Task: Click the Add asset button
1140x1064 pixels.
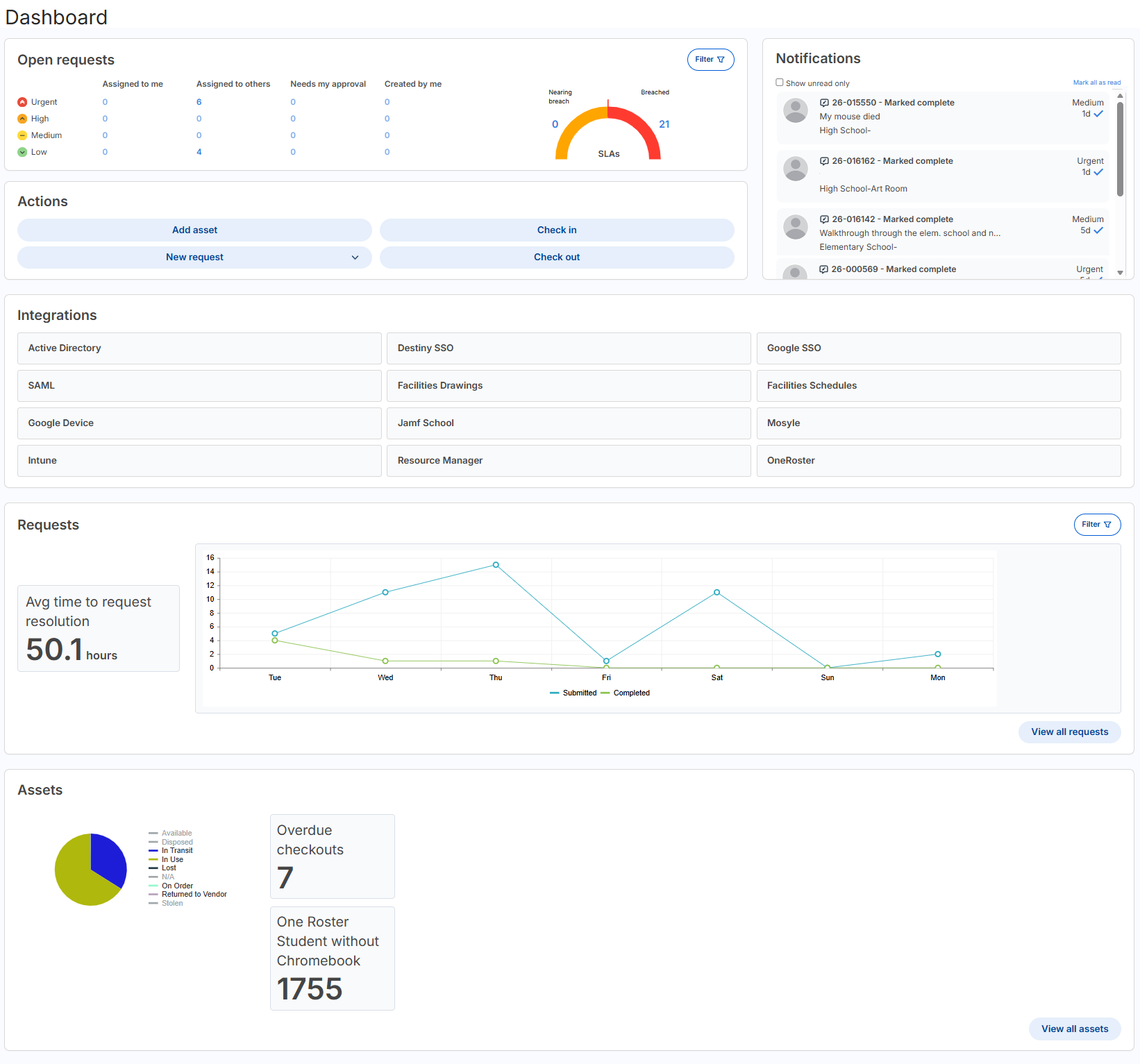Action: point(194,230)
